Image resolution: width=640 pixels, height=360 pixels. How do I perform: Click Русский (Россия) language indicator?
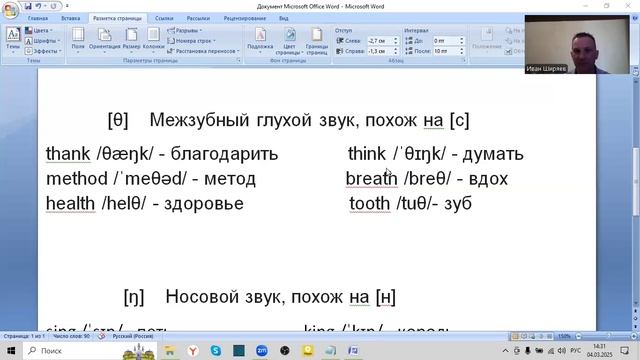[133, 336]
